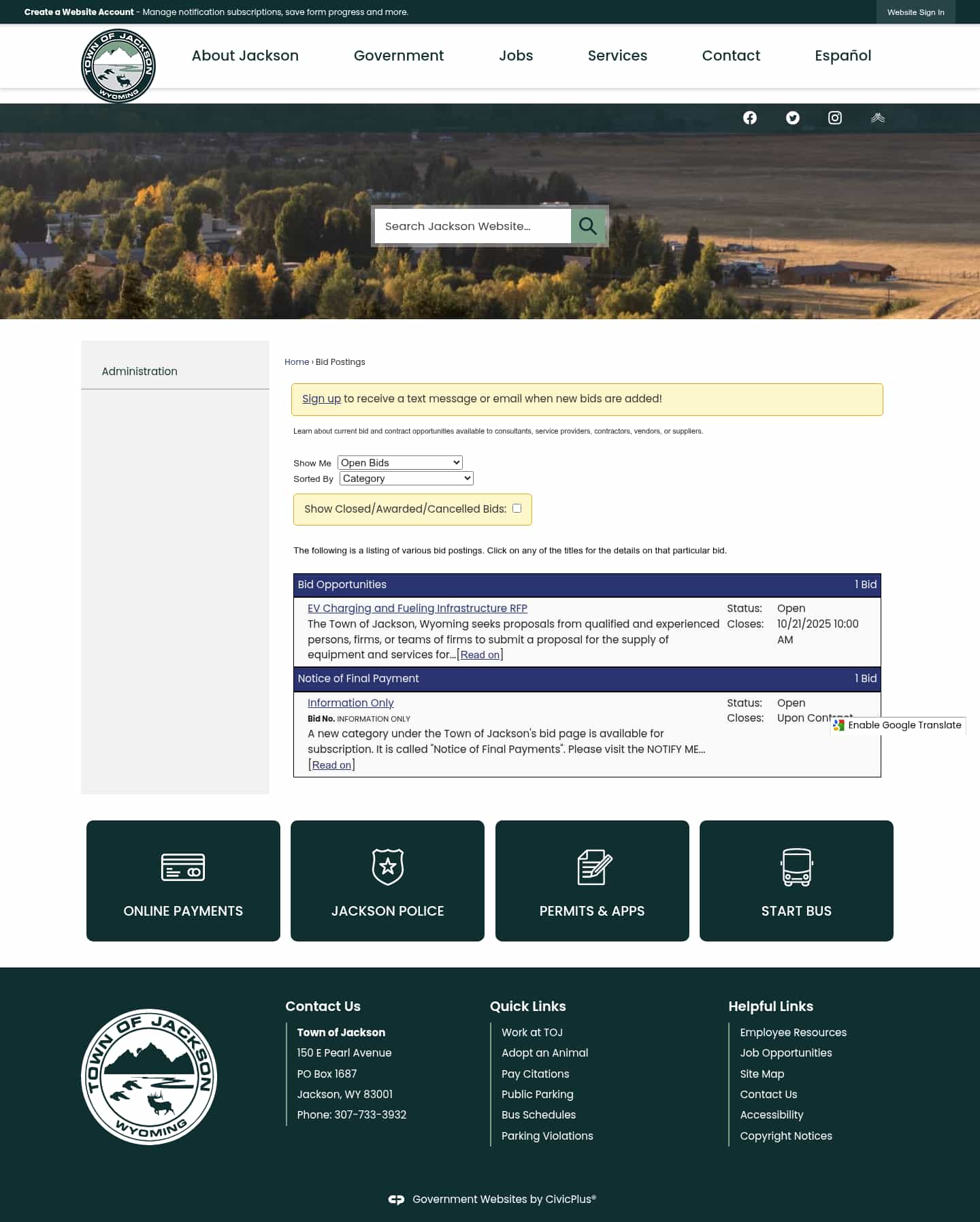The image size is (980, 1222).
Task: Click the Notice of Final Payment header
Action: 587,679
